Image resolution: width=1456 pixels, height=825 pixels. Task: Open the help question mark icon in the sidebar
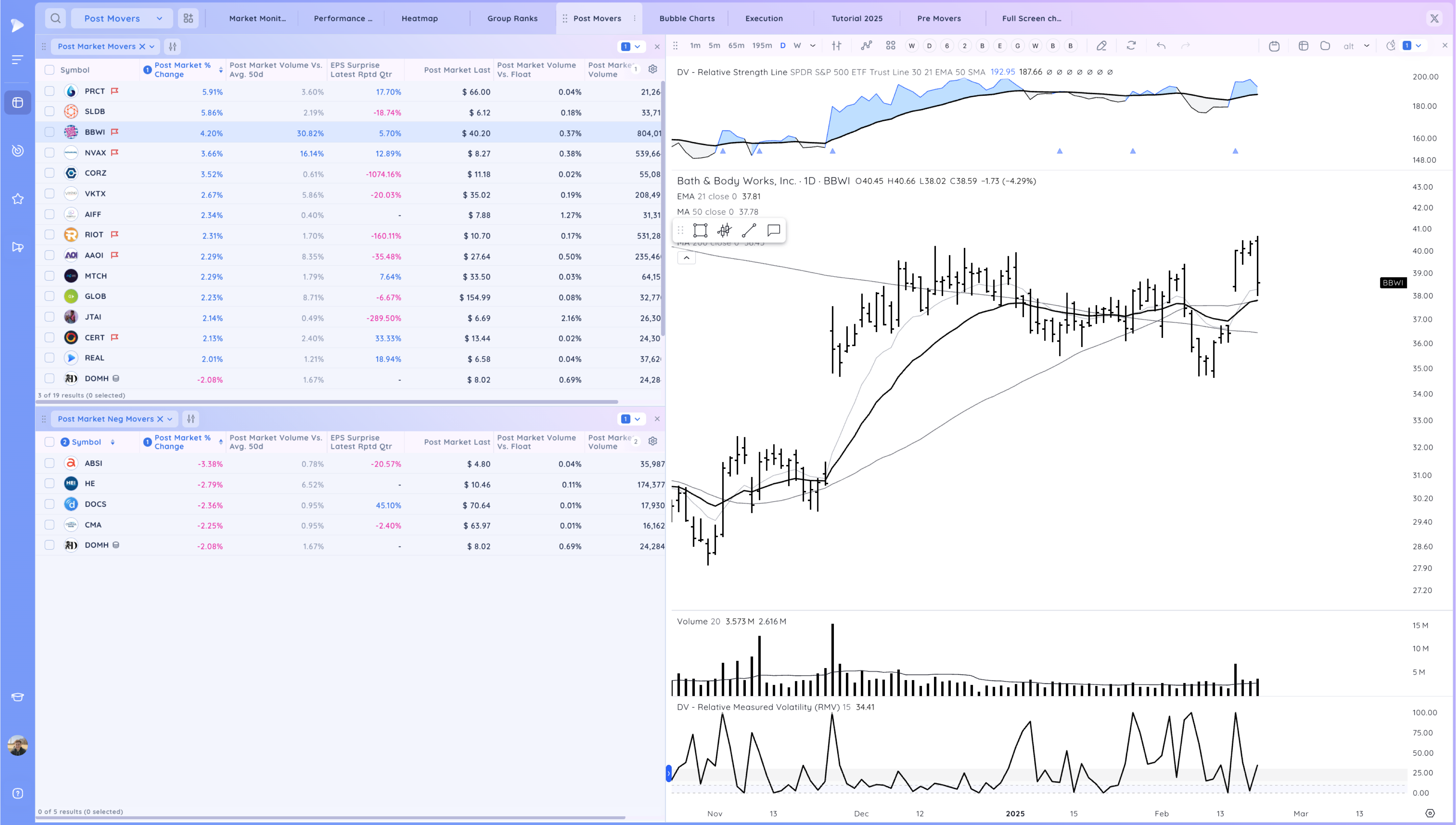[17, 793]
